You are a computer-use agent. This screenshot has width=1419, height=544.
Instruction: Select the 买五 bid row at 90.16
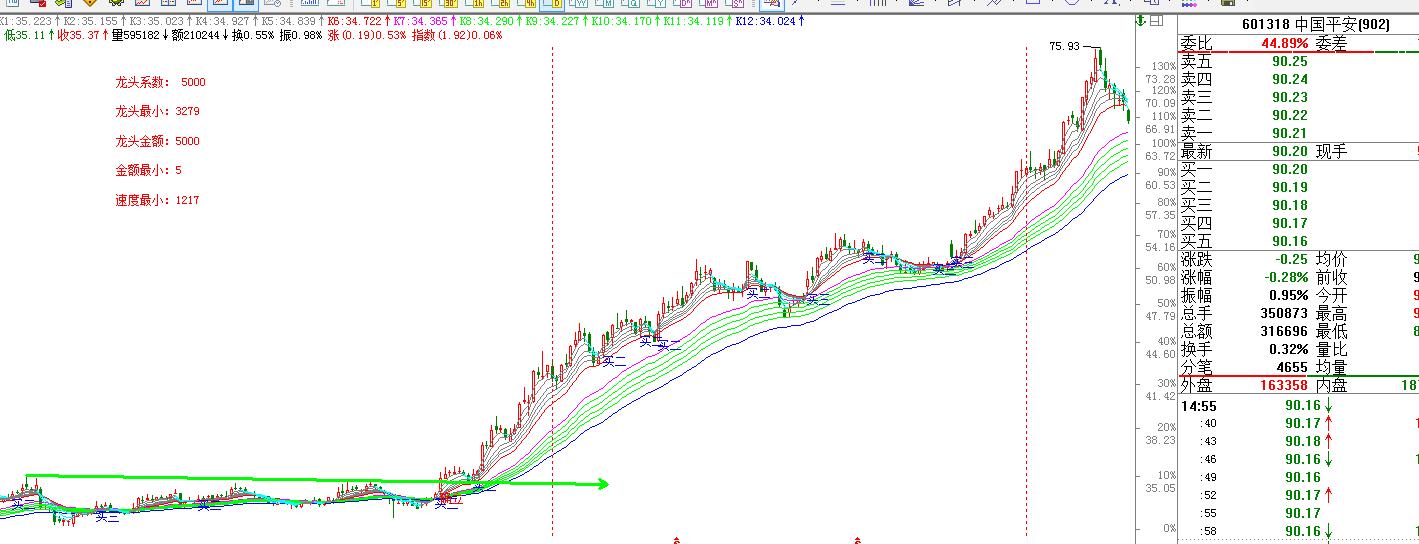click(x=1298, y=241)
